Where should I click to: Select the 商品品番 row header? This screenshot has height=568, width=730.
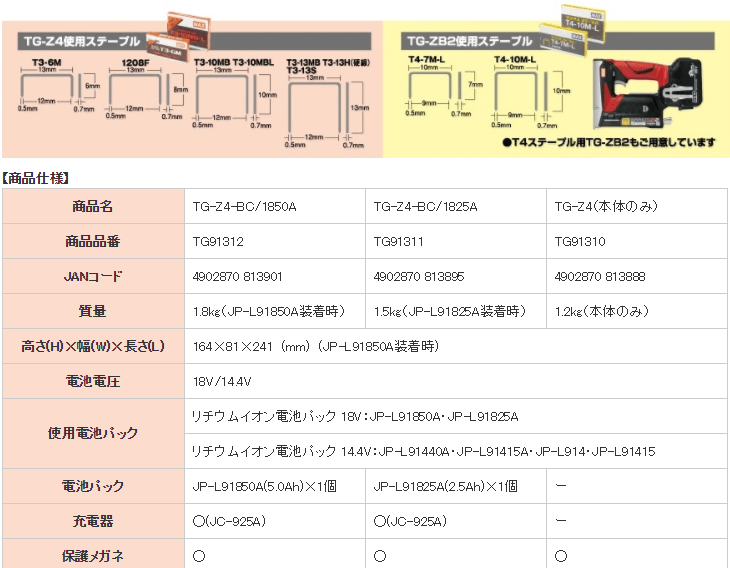(93, 241)
